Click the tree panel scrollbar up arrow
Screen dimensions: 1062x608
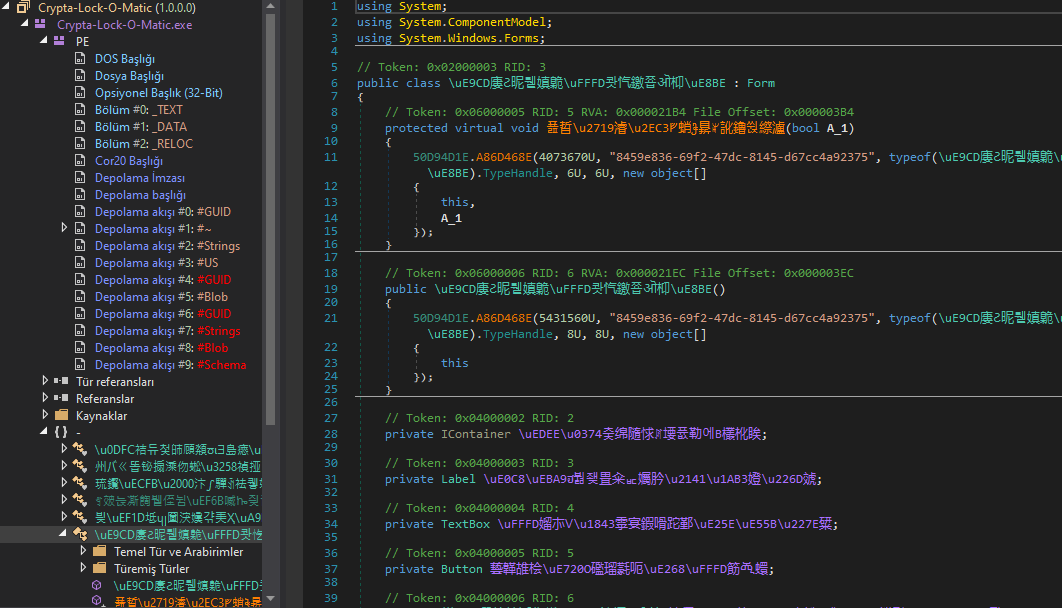pyautogui.click(x=270, y=6)
